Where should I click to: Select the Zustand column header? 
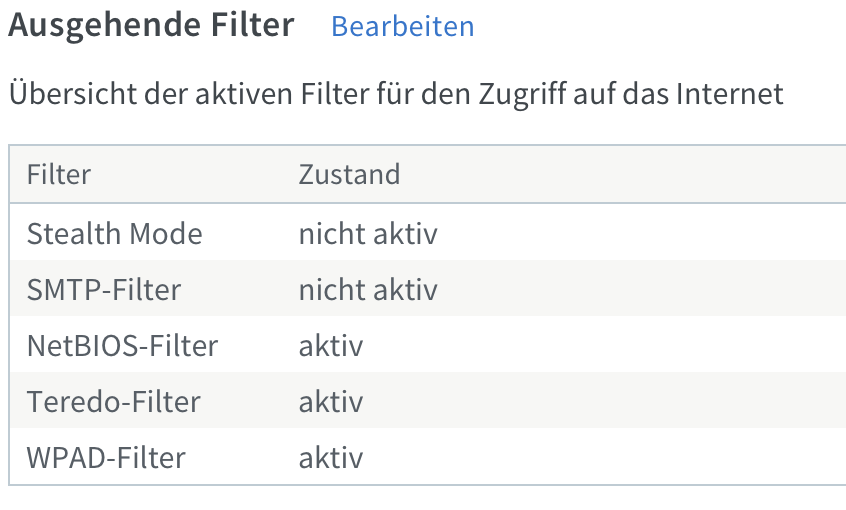tap(349, 174)
